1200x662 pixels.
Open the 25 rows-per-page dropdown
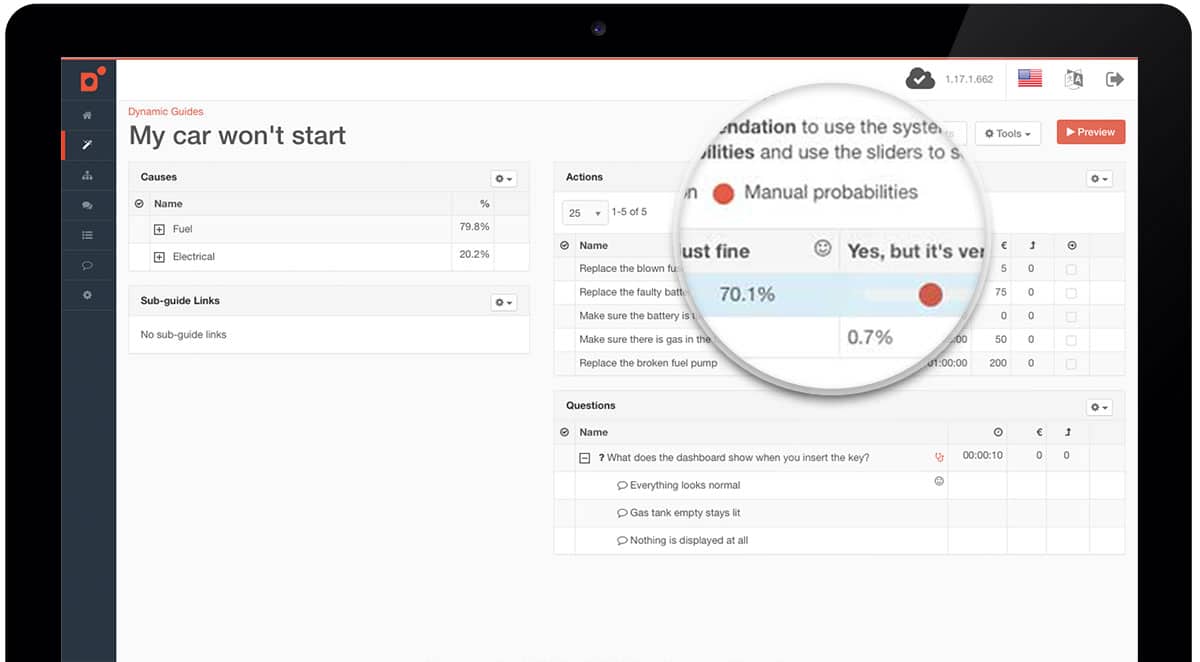pyautogui.click(x=585, y=213)
